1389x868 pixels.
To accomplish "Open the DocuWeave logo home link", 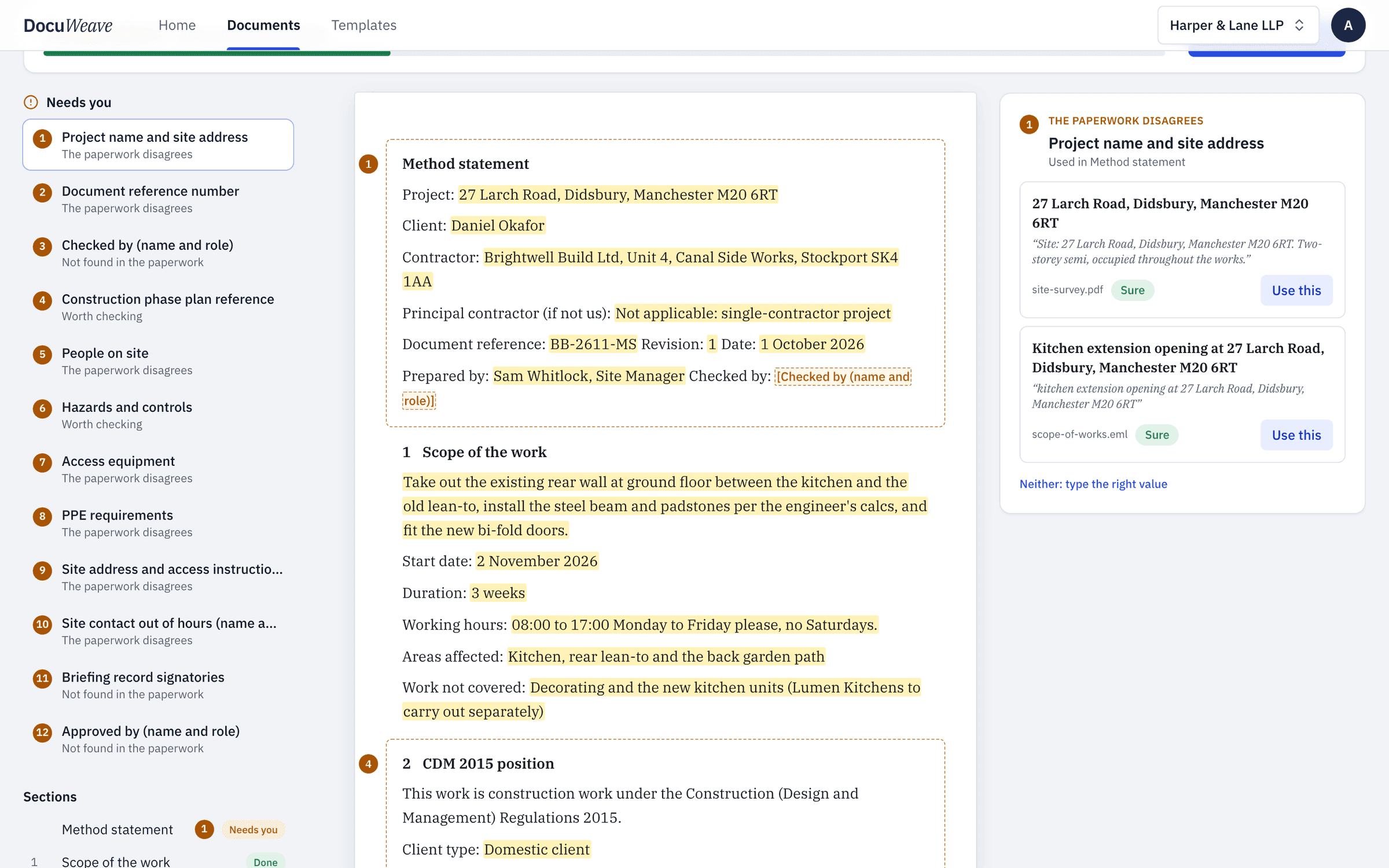I will 68,25.
